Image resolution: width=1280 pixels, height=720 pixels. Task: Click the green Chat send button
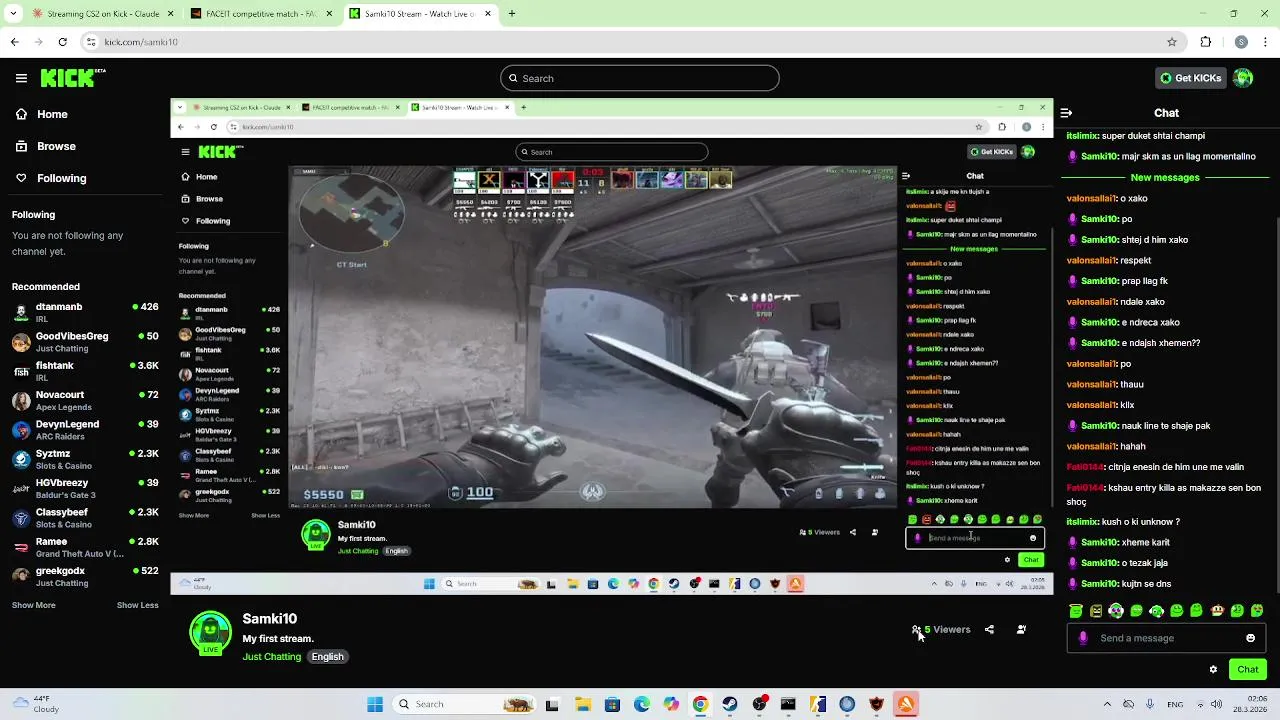[x=1248, y=670]
